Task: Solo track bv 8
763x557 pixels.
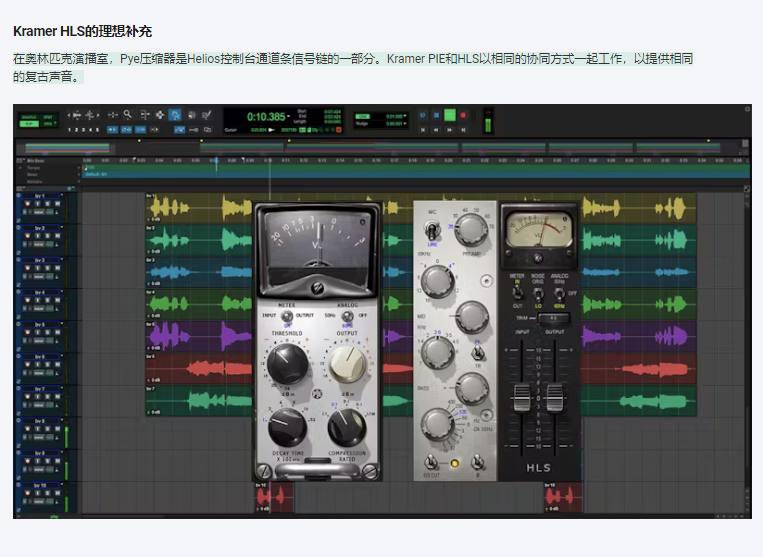Action: click(x=48, y=428)
